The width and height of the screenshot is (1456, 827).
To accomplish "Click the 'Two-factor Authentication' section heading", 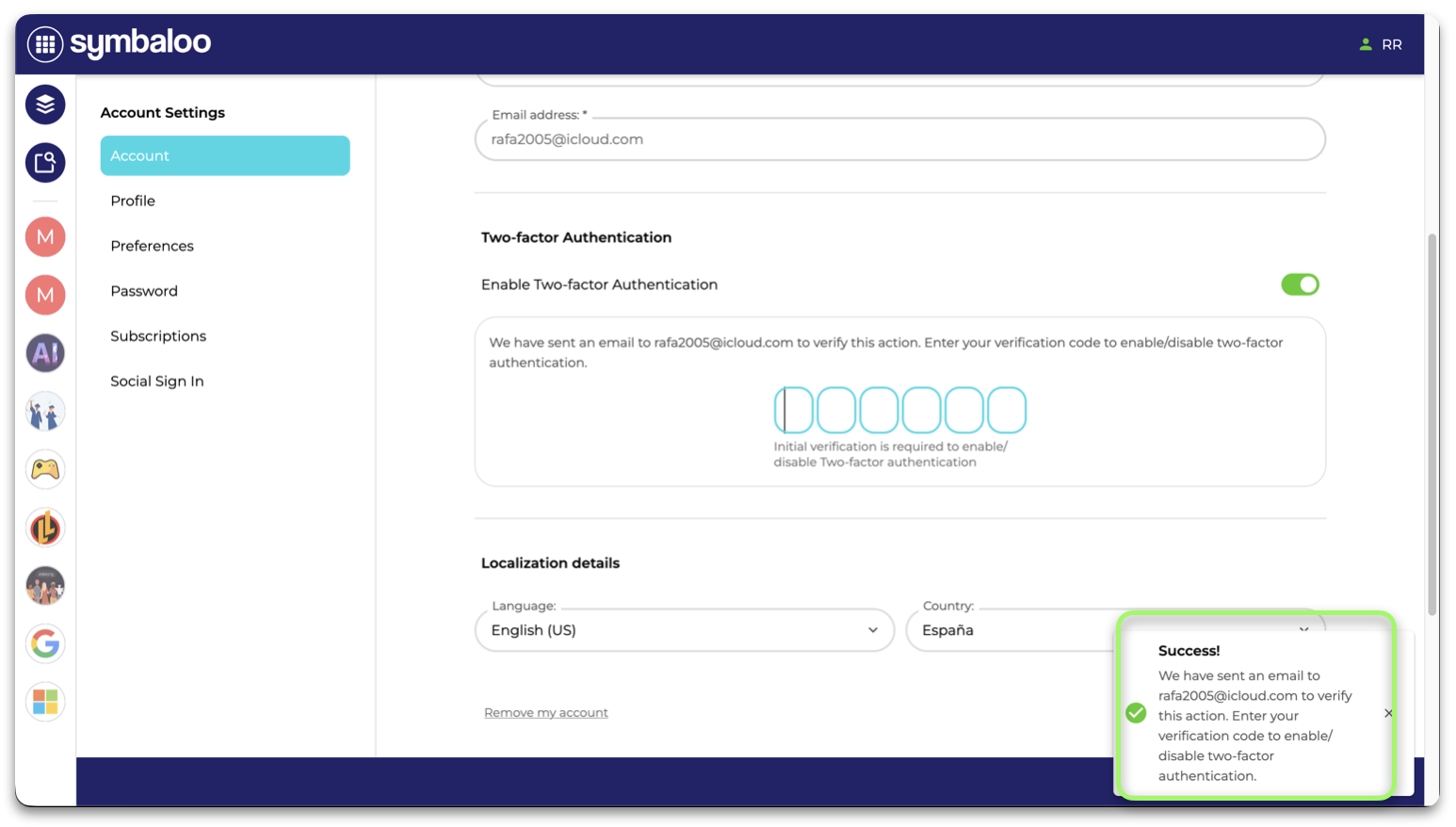I will pyautogui.click(x=576, y=237).
